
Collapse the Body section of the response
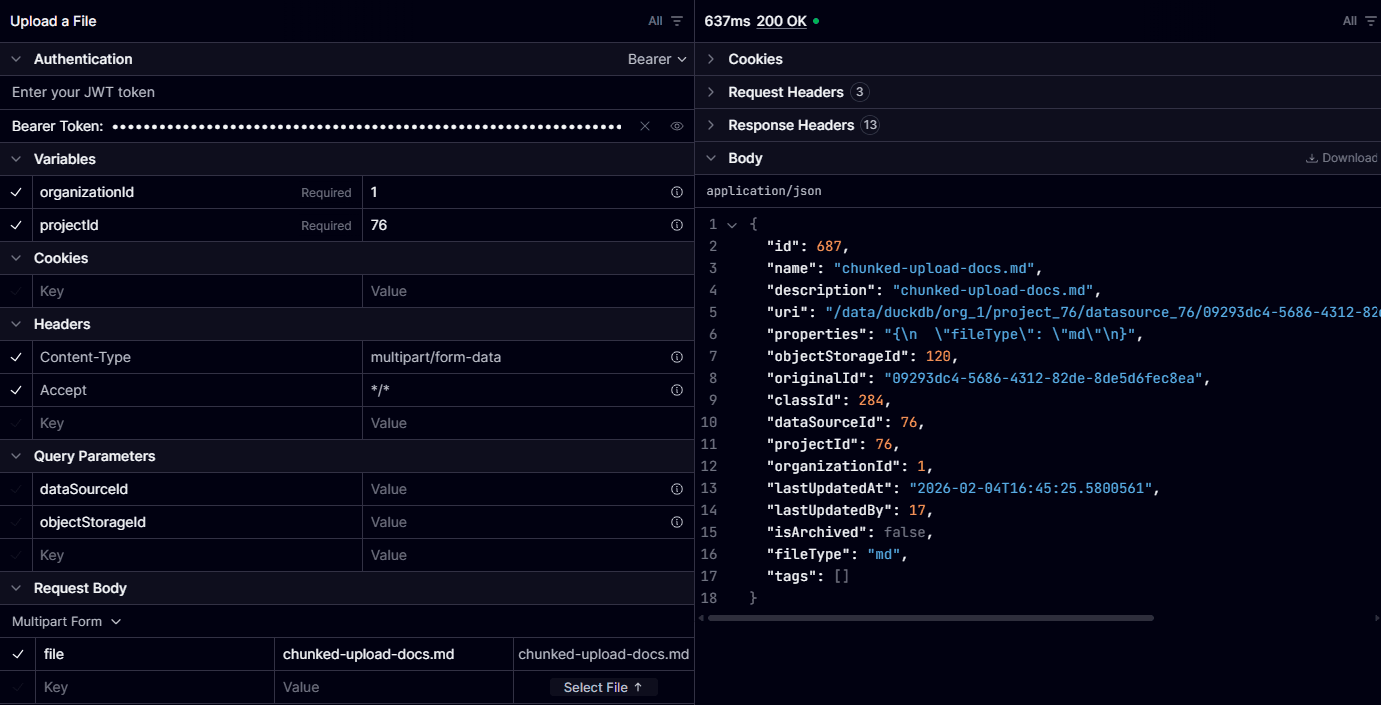point(710,157)
